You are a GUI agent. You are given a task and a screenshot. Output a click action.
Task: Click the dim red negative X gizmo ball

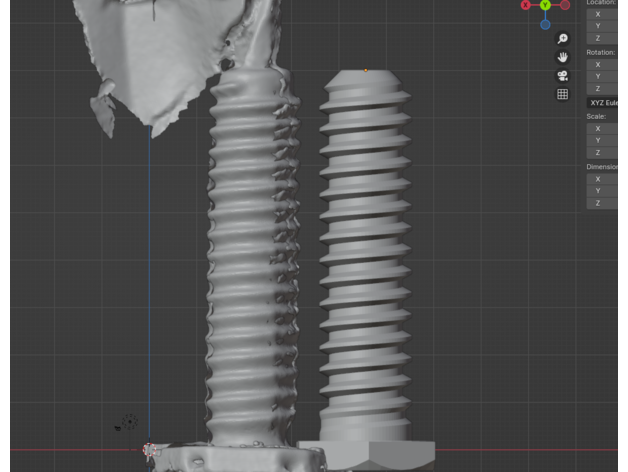[x=565, y=5]
